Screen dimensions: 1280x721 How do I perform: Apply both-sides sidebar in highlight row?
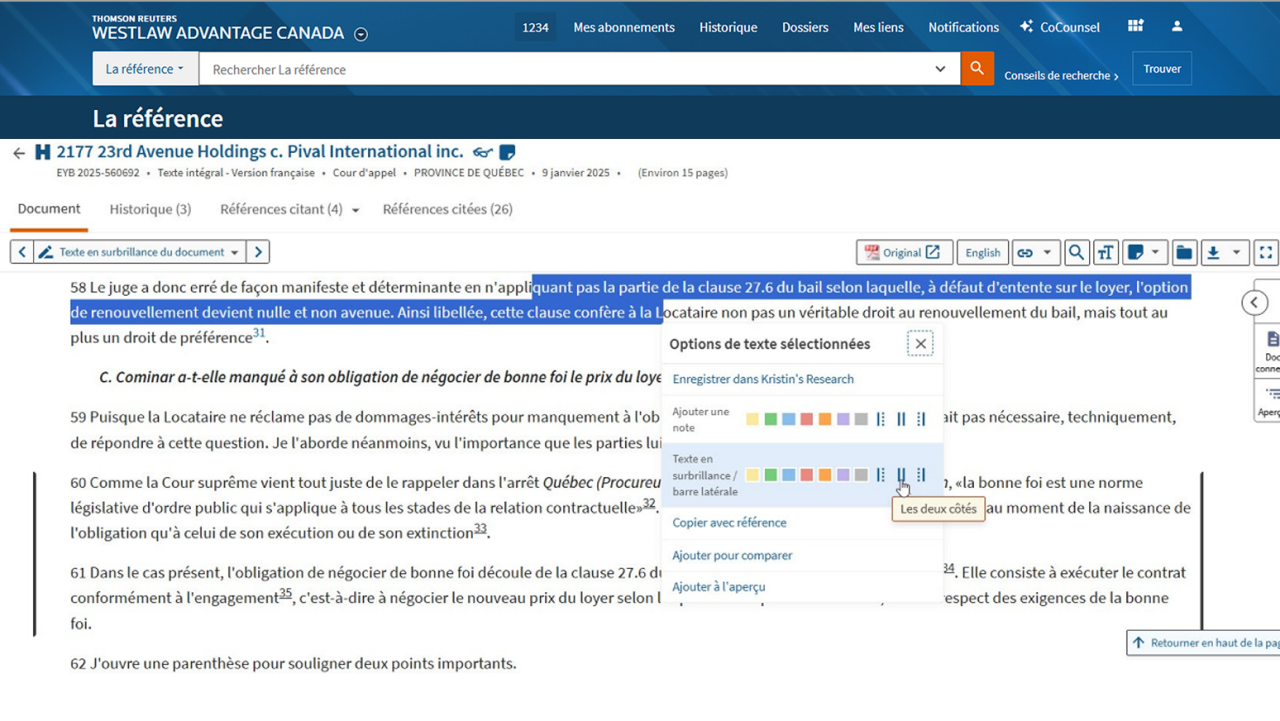click(x=901, y=475)
